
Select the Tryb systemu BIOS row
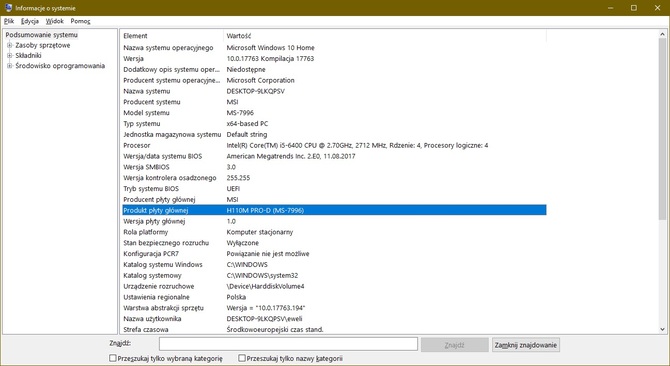point(334,189)
